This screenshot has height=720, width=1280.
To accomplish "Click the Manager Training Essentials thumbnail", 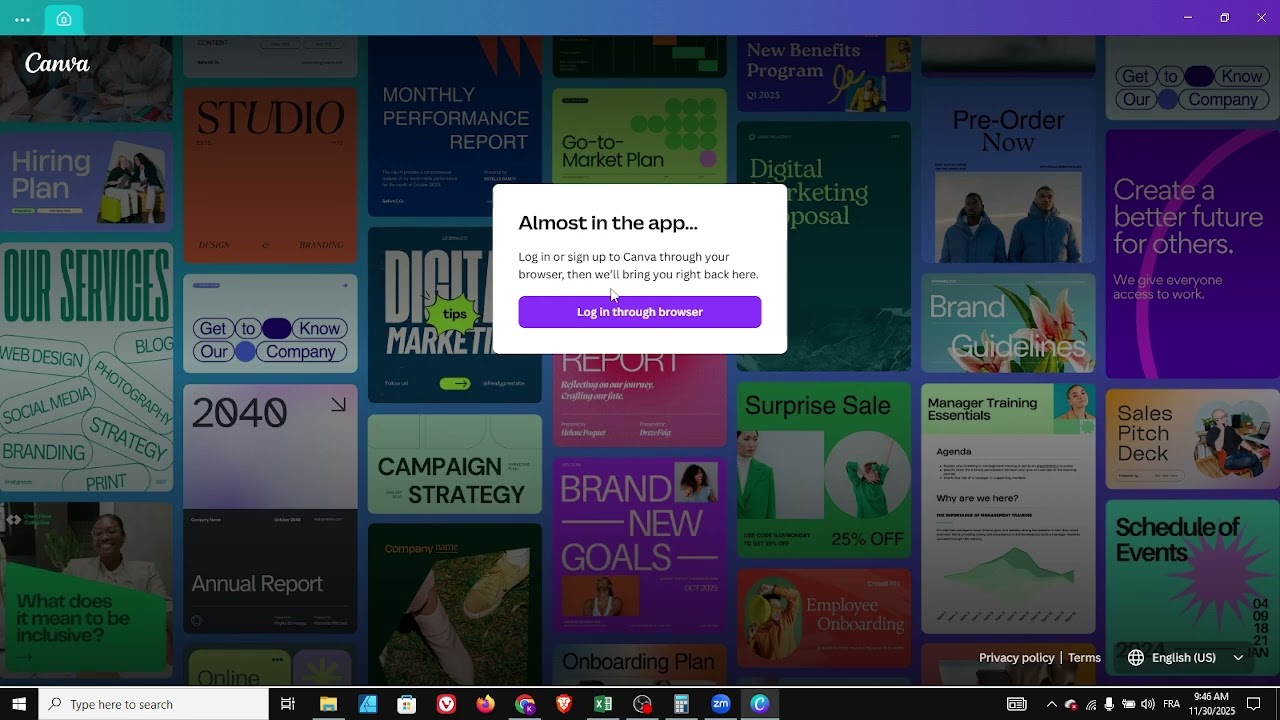I will click(1008, 508).
